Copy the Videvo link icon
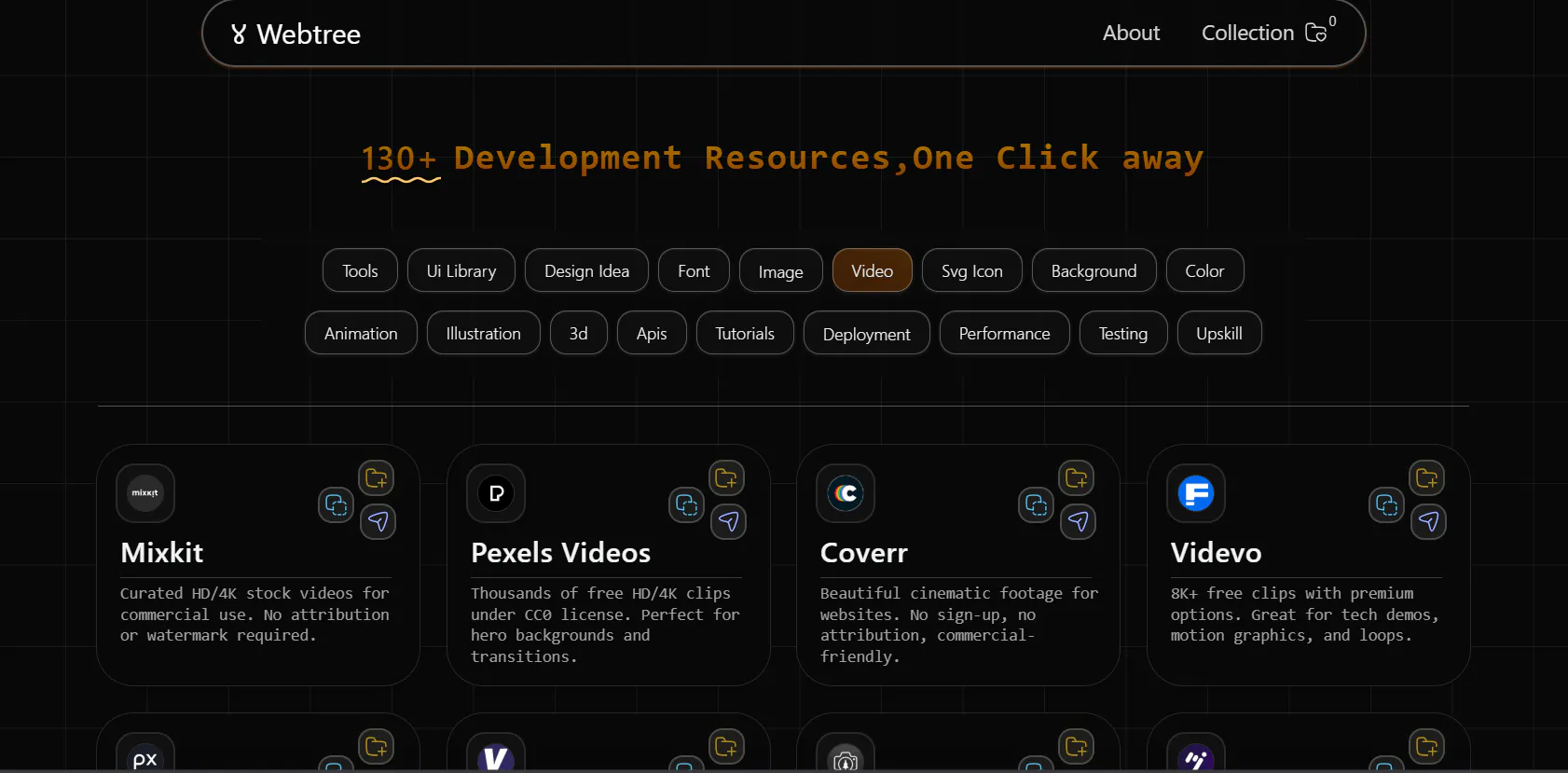 tap(1387, 504)
